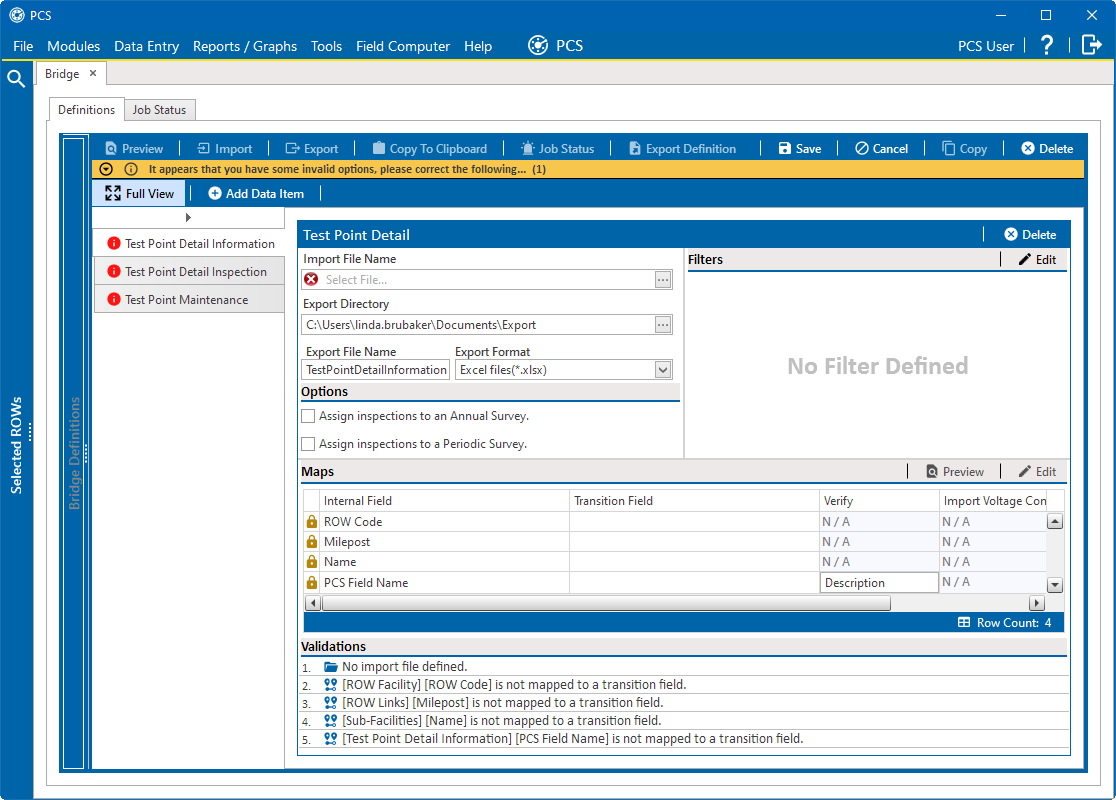
Task: Delete the bridge definition from the top toolbar
Action: click(1047, 148)
